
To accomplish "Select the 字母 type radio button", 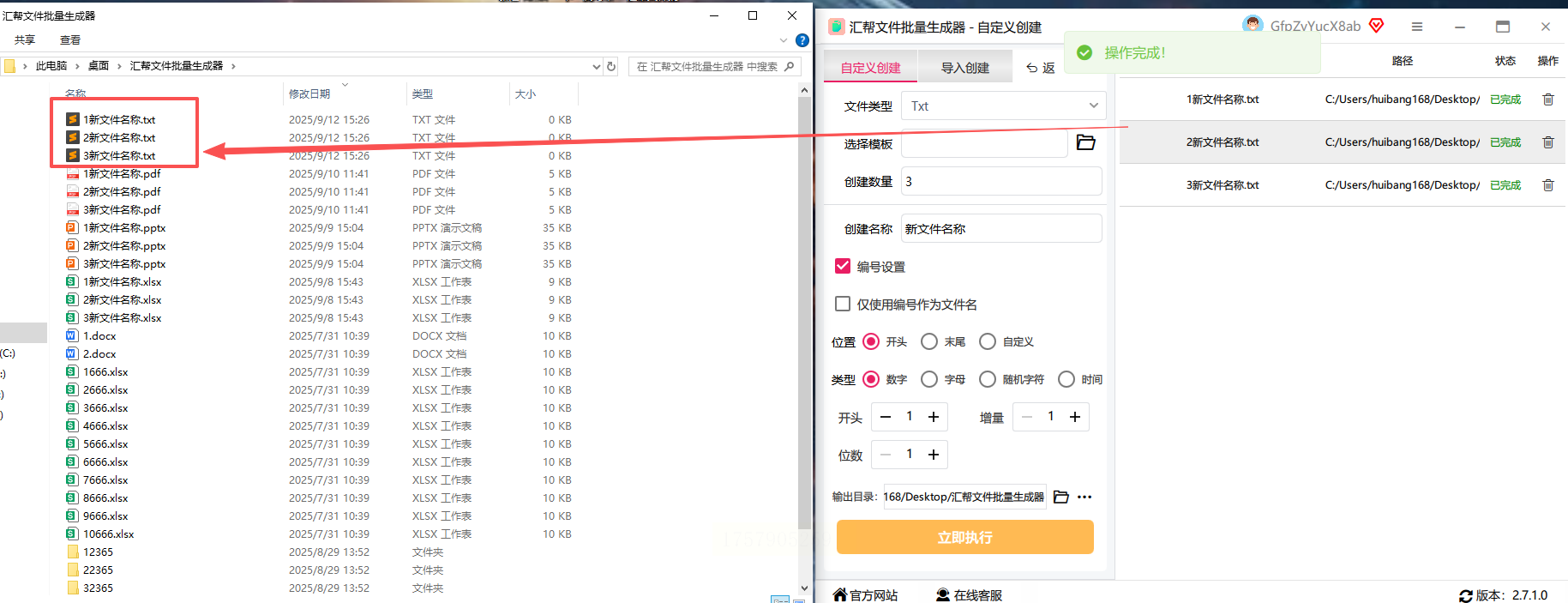I will [x=929, y=379].
